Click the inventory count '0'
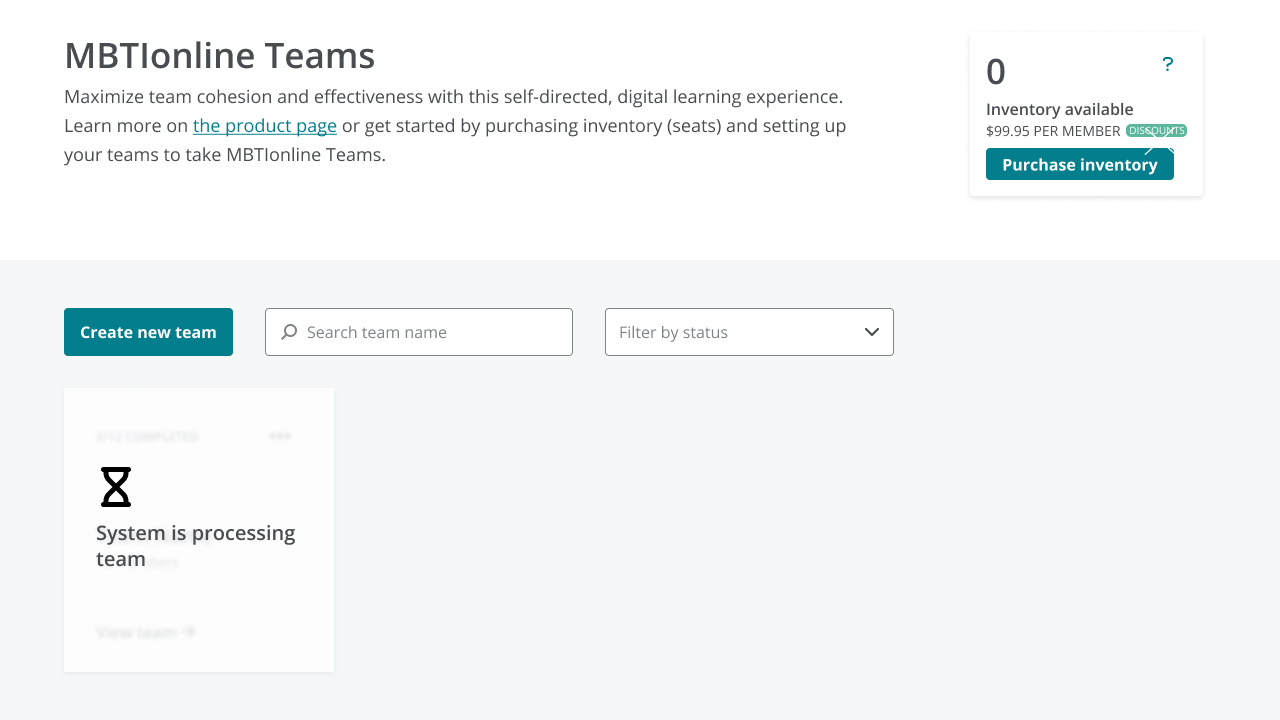 tap(996, 72)
